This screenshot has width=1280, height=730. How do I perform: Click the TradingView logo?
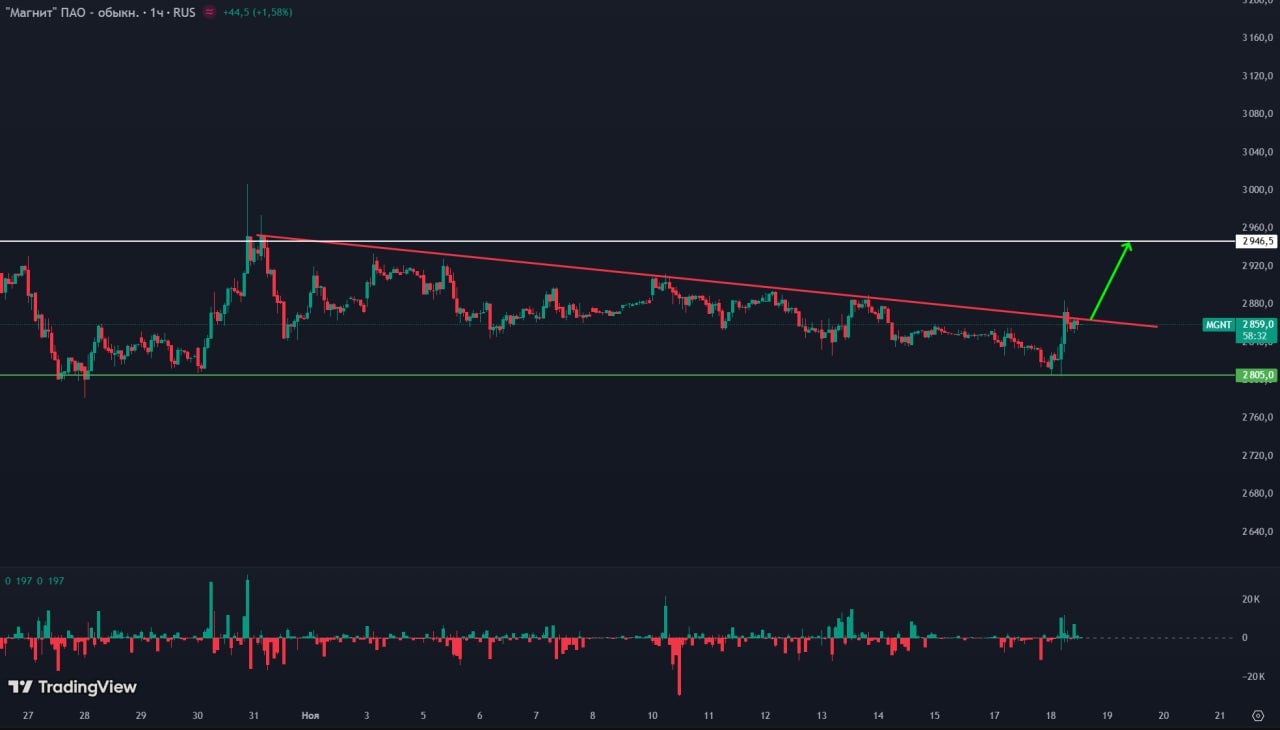click(x=72, y=687)
